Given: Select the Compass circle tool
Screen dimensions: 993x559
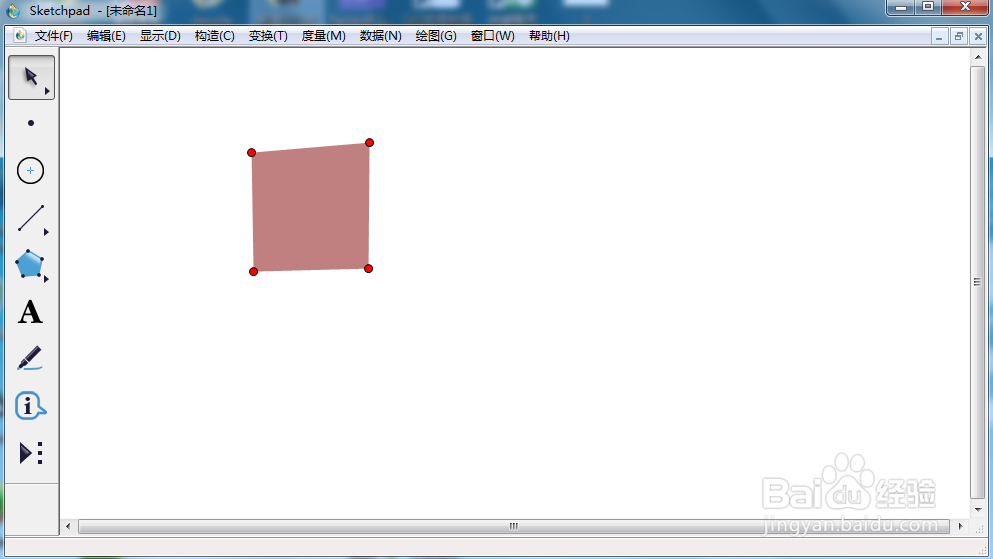Looking at the screenshot, I should [x=30, y=171].
